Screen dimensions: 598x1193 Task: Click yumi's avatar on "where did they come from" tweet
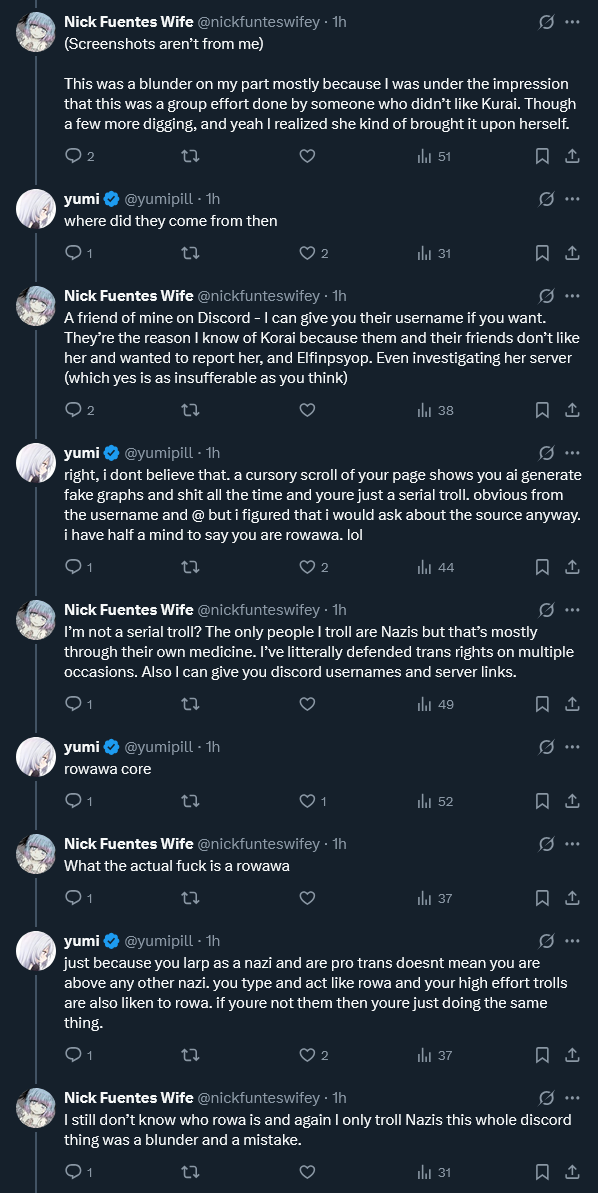pyautogui.click(x=36, y=209)
